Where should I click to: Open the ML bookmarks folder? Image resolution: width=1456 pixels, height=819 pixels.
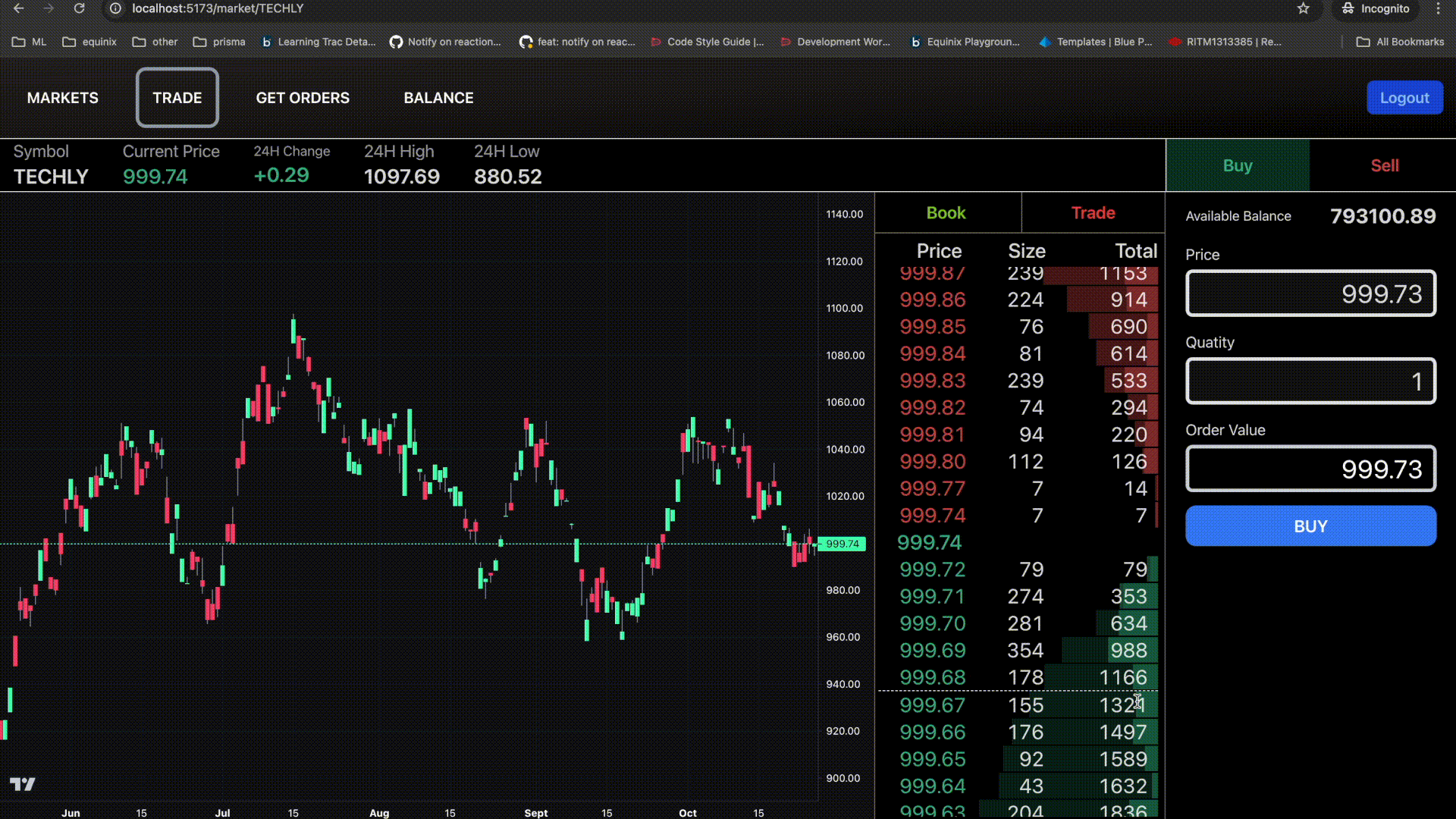30,42
